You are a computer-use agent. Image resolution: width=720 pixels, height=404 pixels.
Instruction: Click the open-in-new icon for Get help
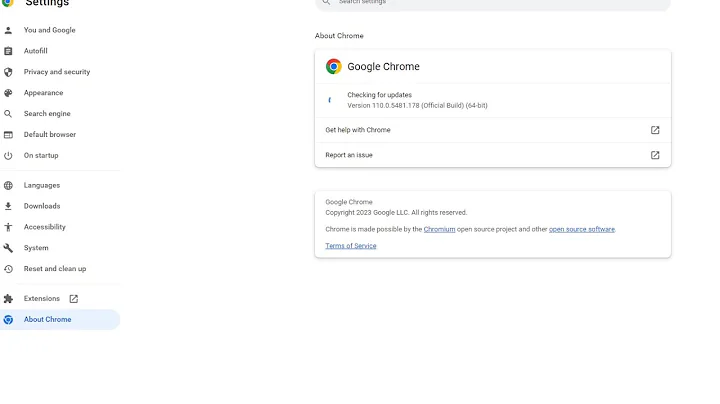(655, 130)
